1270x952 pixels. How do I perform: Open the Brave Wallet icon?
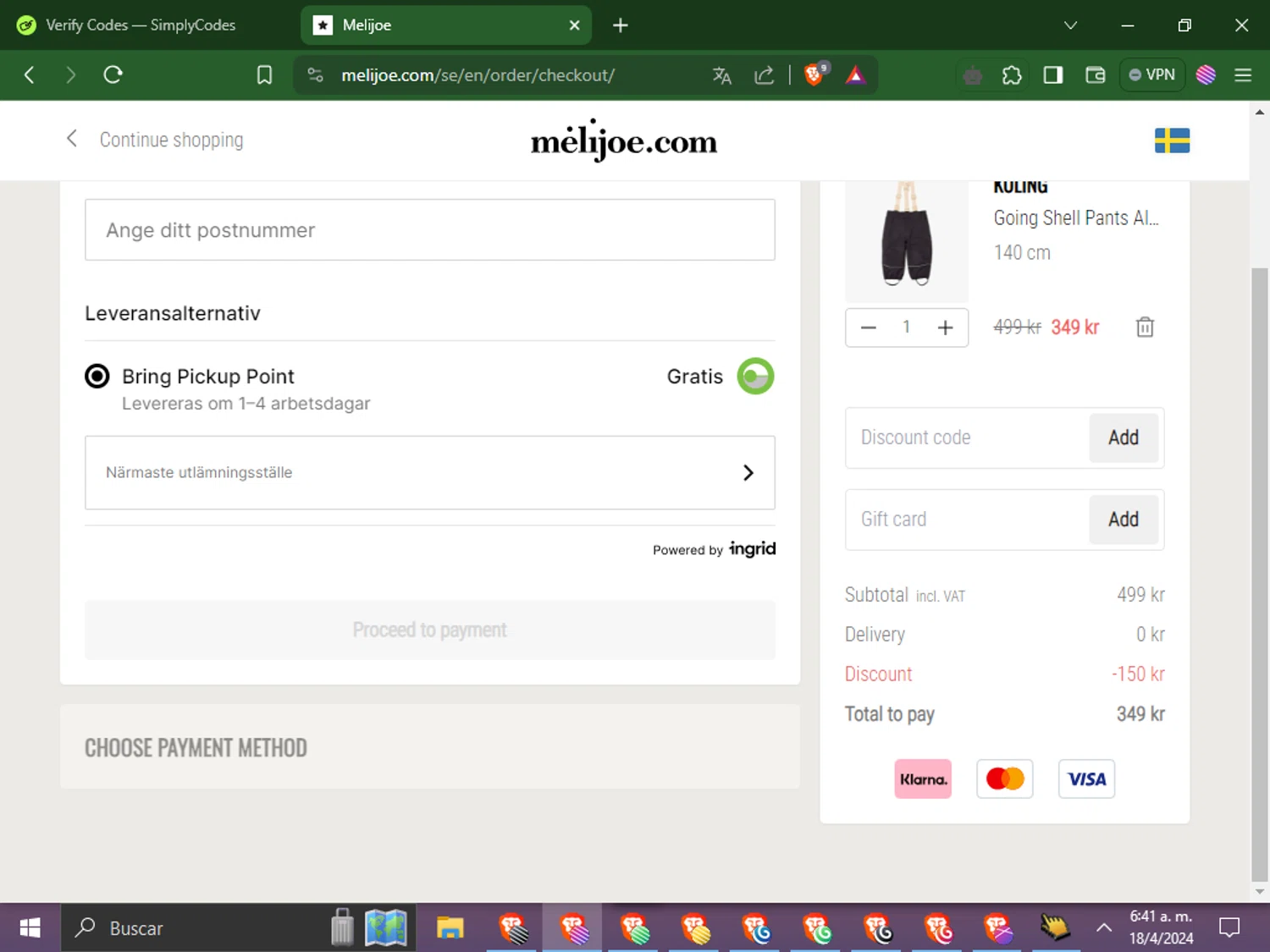[1095, 75]
